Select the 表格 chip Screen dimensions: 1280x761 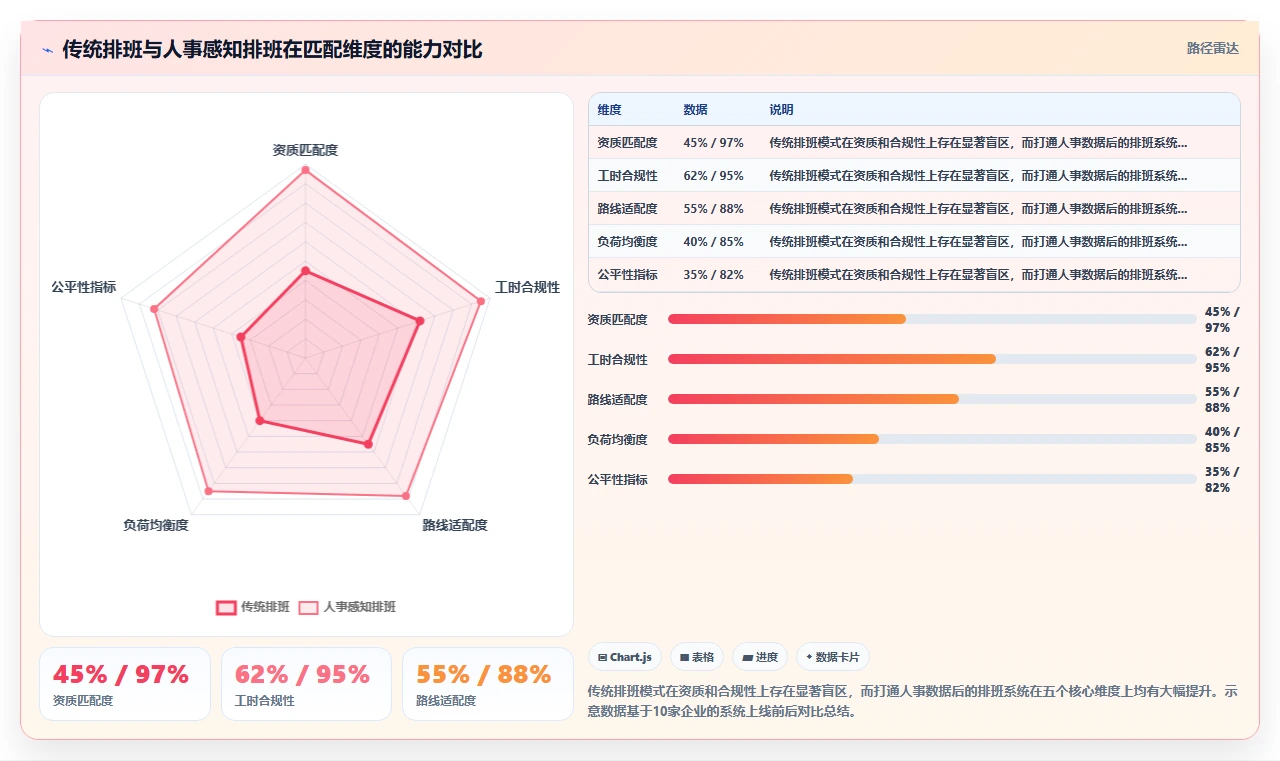pos(697,657)
